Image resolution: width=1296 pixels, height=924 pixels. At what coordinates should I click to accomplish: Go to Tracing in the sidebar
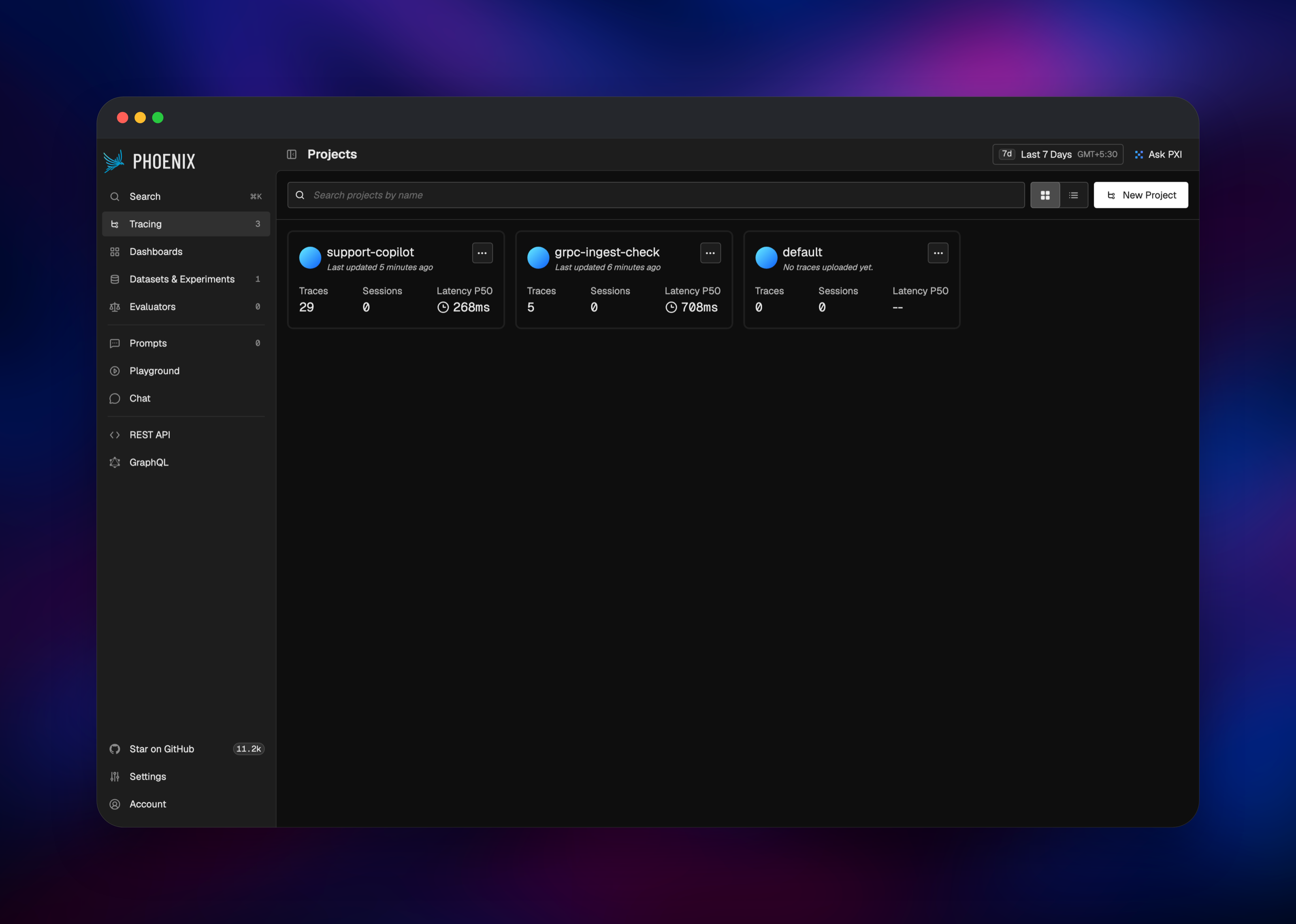tap(186, 224)
